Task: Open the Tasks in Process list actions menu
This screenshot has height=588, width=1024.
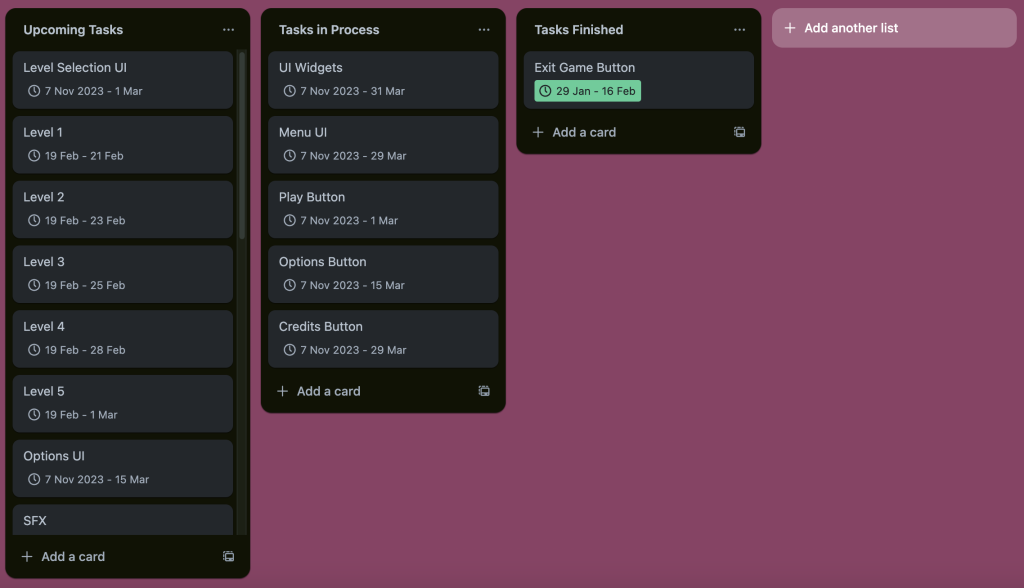Action: pos(484,30)
